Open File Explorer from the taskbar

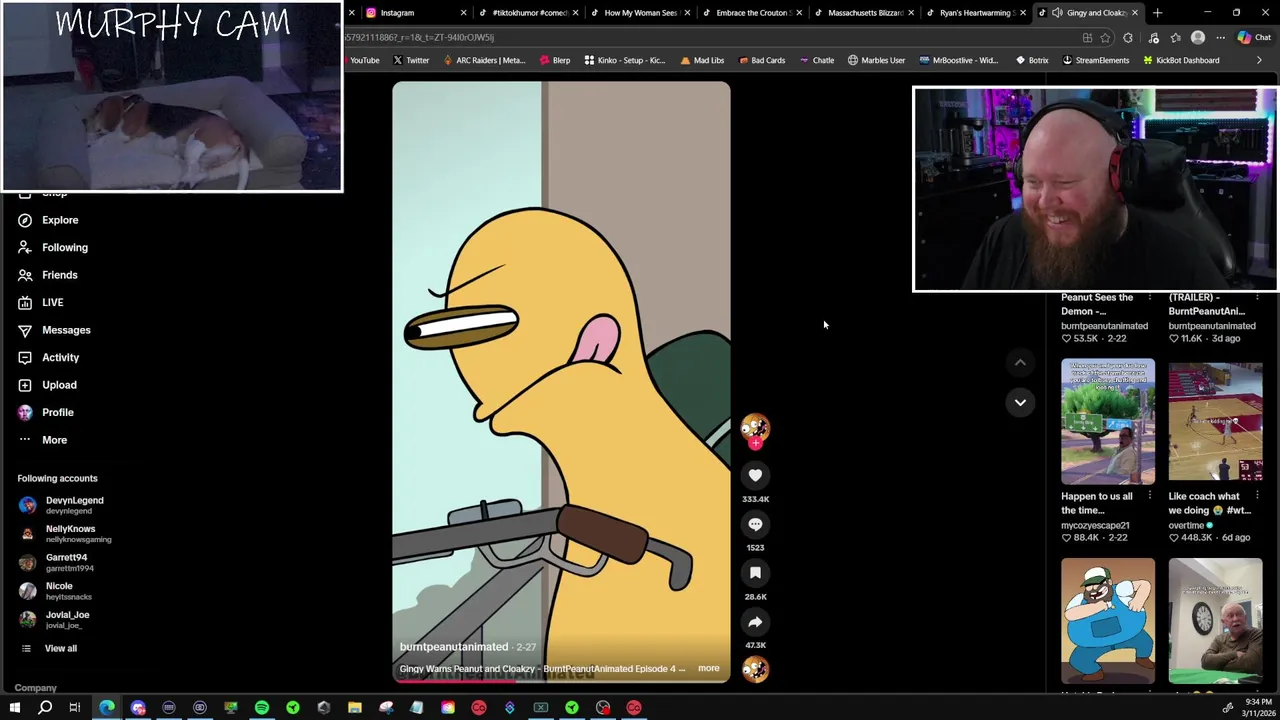click(x=355, y=708)
